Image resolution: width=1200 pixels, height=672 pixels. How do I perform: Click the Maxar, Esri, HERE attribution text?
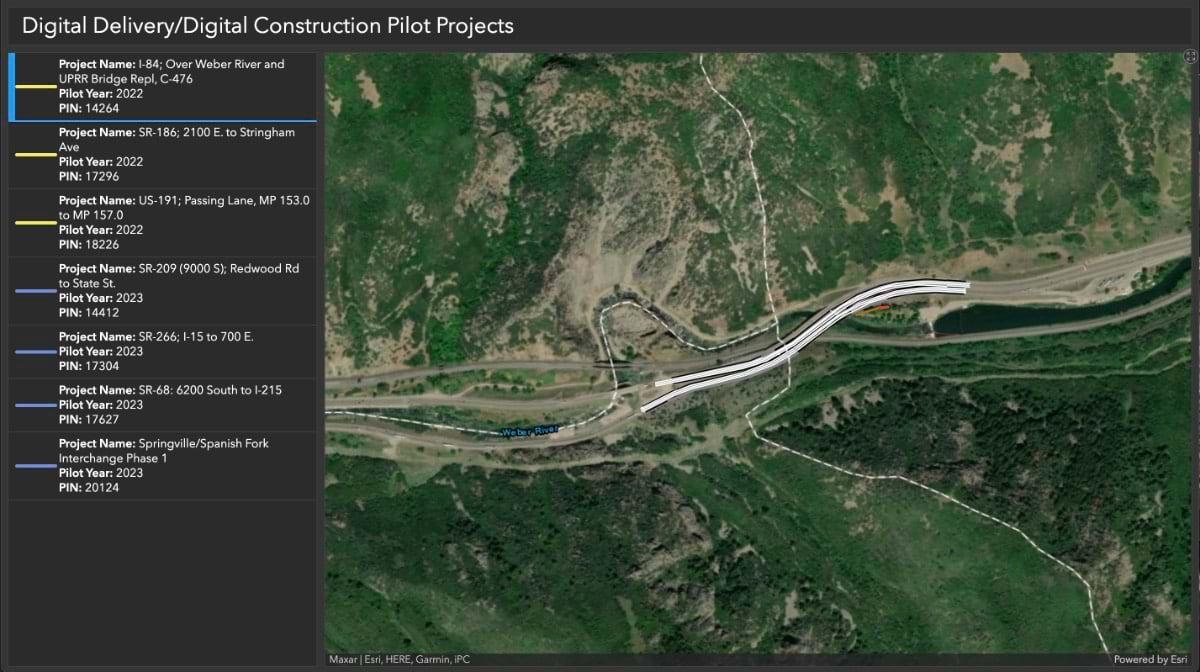pos(399,659)
